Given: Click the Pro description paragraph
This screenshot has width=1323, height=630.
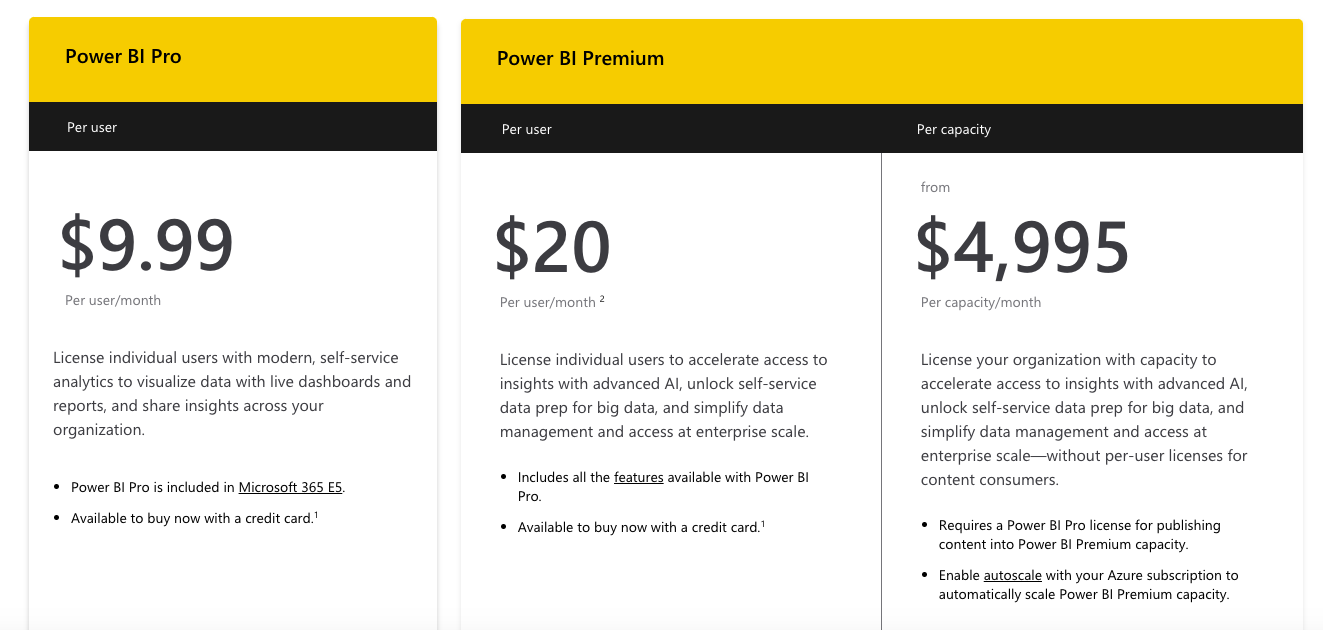Looking at the screenshot, I should pyautogui.click(x=232, y=394).
